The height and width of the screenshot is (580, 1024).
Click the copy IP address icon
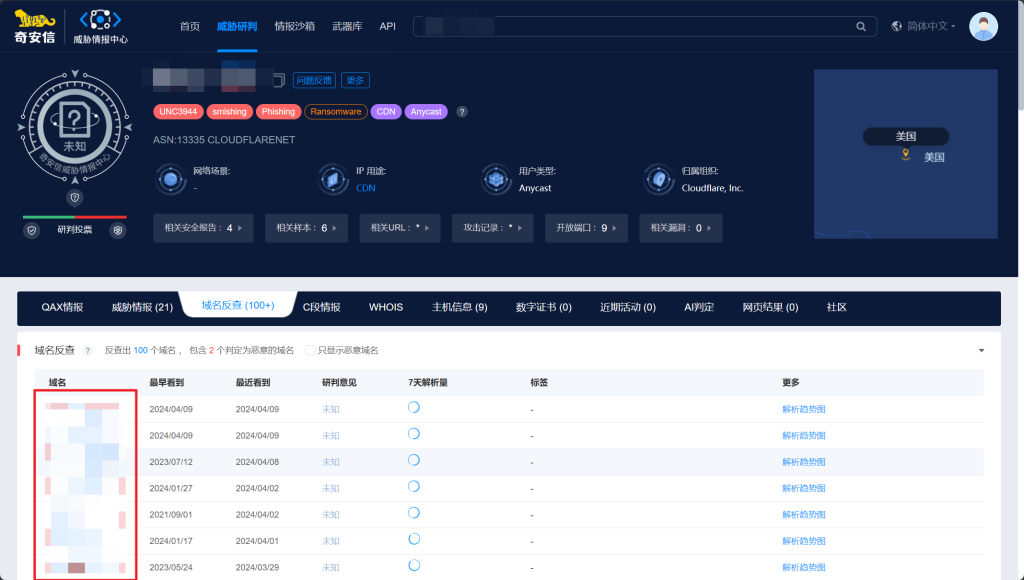tap(279, 80)
